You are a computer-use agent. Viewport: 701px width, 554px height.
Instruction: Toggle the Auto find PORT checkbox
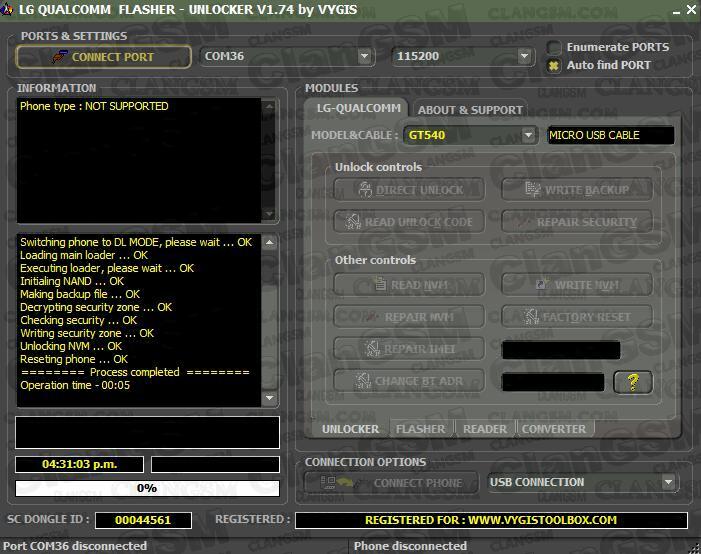pyautogui.click(x=553, y=65)
